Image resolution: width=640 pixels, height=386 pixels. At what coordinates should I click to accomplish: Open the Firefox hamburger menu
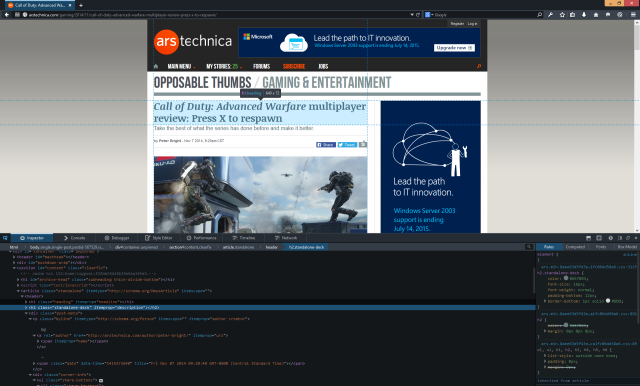(x=633, y=15)
